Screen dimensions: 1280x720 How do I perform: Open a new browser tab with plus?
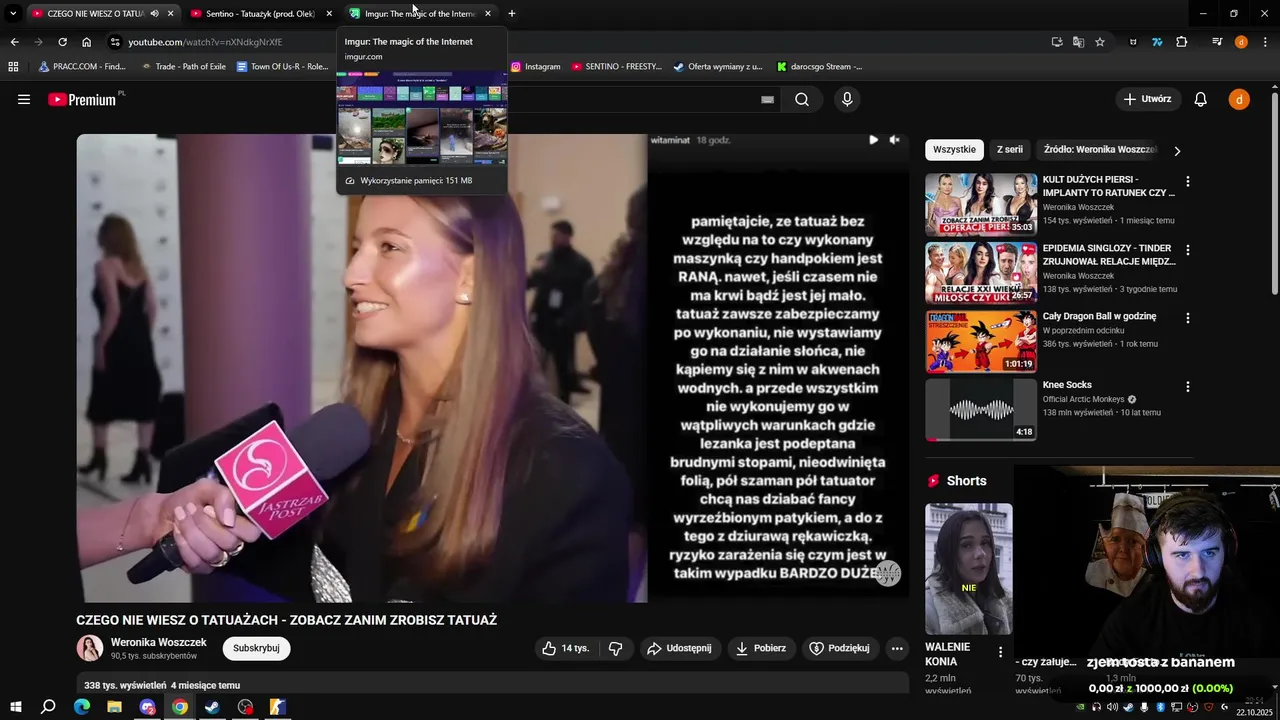tap(512, 14)
